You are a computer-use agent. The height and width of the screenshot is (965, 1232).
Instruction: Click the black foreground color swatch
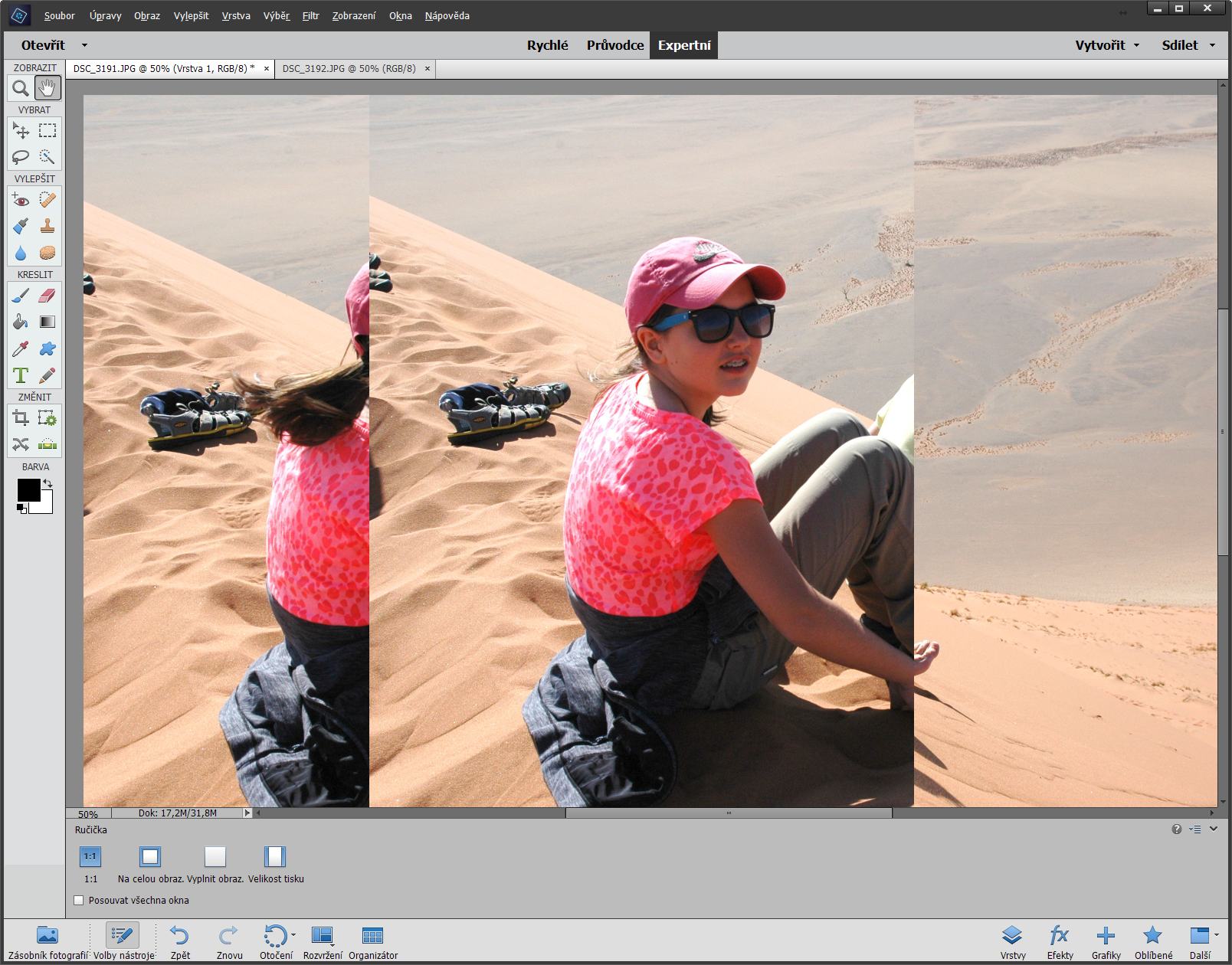[28, 489]
